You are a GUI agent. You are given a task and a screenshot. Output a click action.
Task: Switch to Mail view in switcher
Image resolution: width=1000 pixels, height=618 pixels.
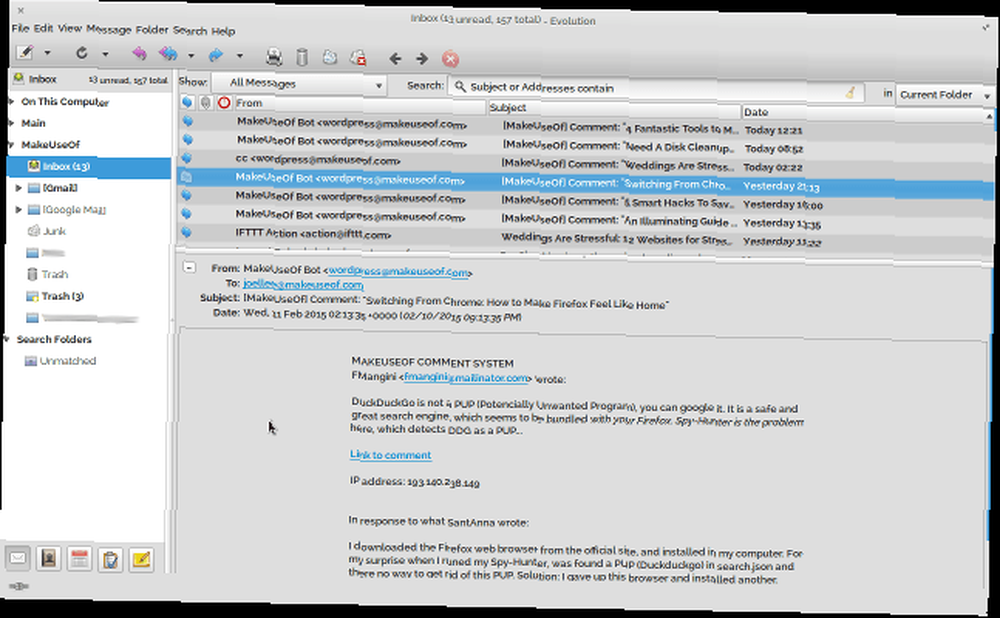pyautogui.click(x=18, y=558)
